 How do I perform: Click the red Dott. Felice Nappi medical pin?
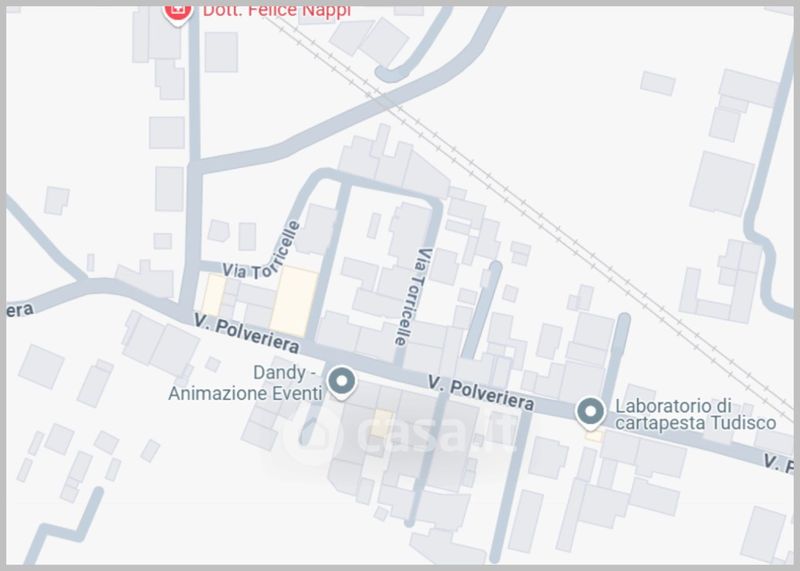[x=178, y=13]
